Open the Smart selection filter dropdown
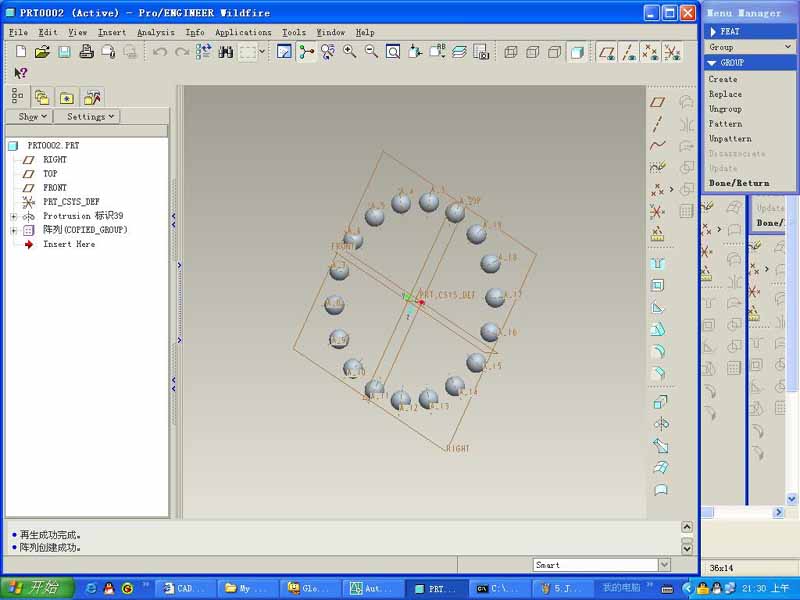Viewport: 800px width, 600px height. [x=664, y=564]
